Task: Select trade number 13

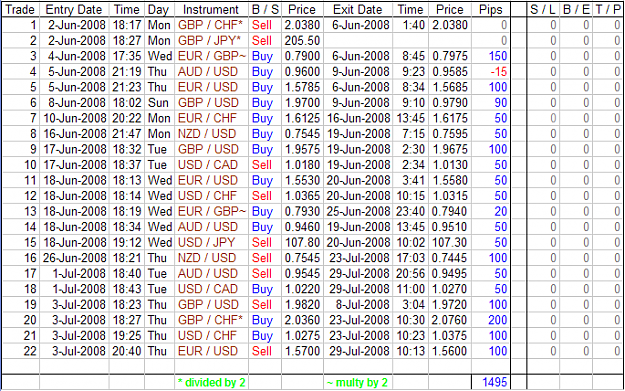Action: coord(30,212)
